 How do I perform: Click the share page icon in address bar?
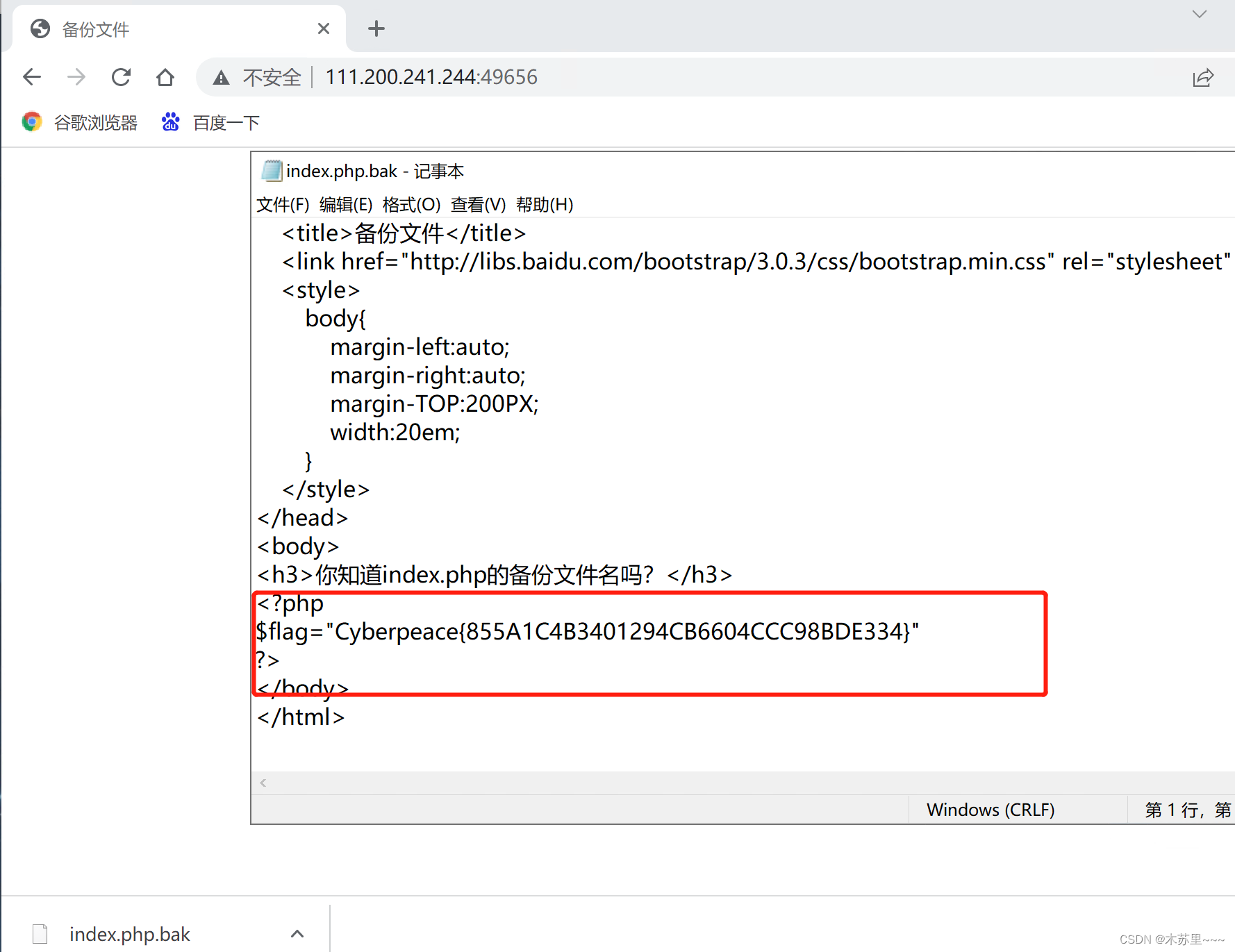[1203, 78]
